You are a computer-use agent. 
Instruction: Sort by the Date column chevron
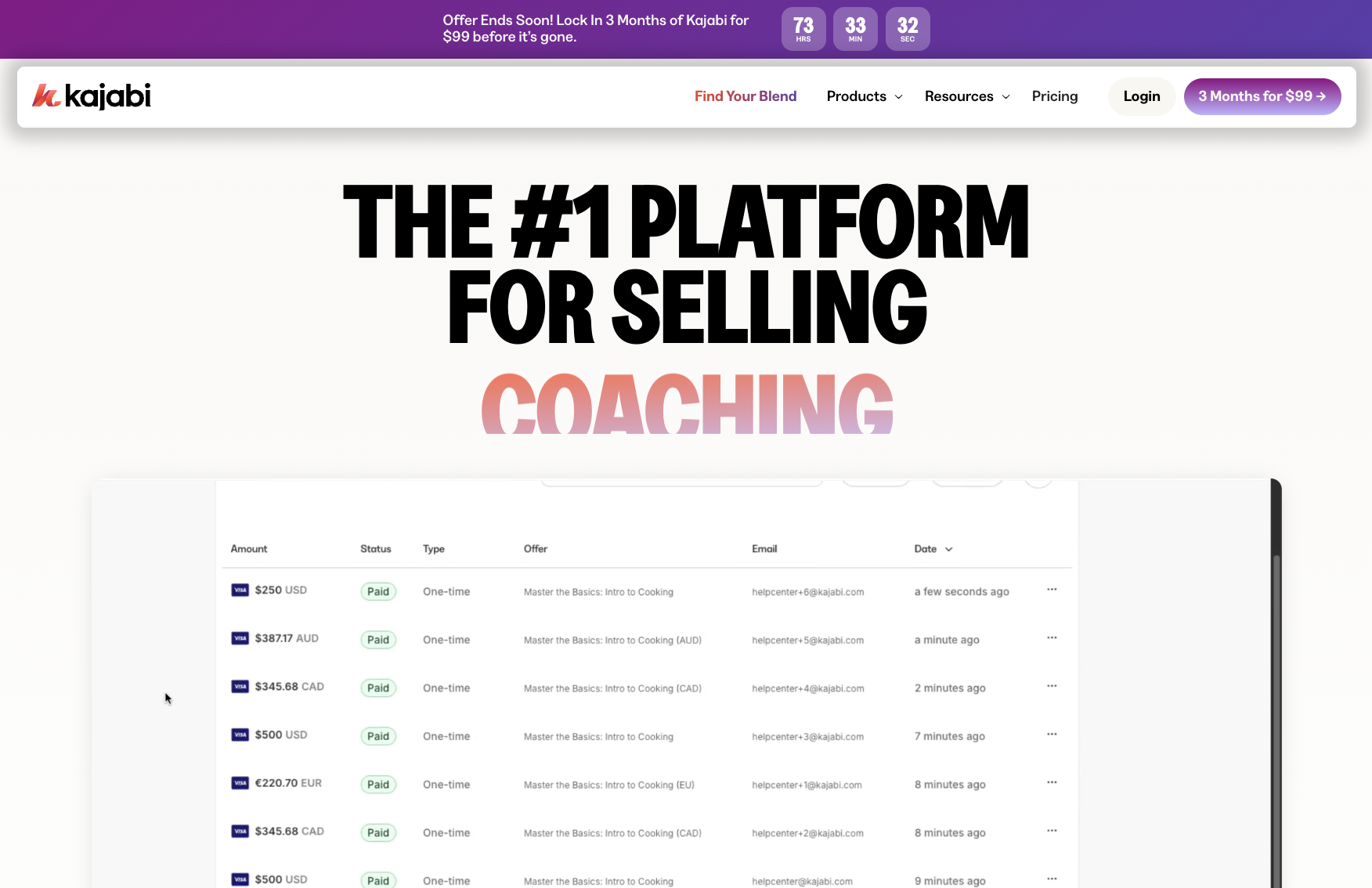click(x=949, y=549)
